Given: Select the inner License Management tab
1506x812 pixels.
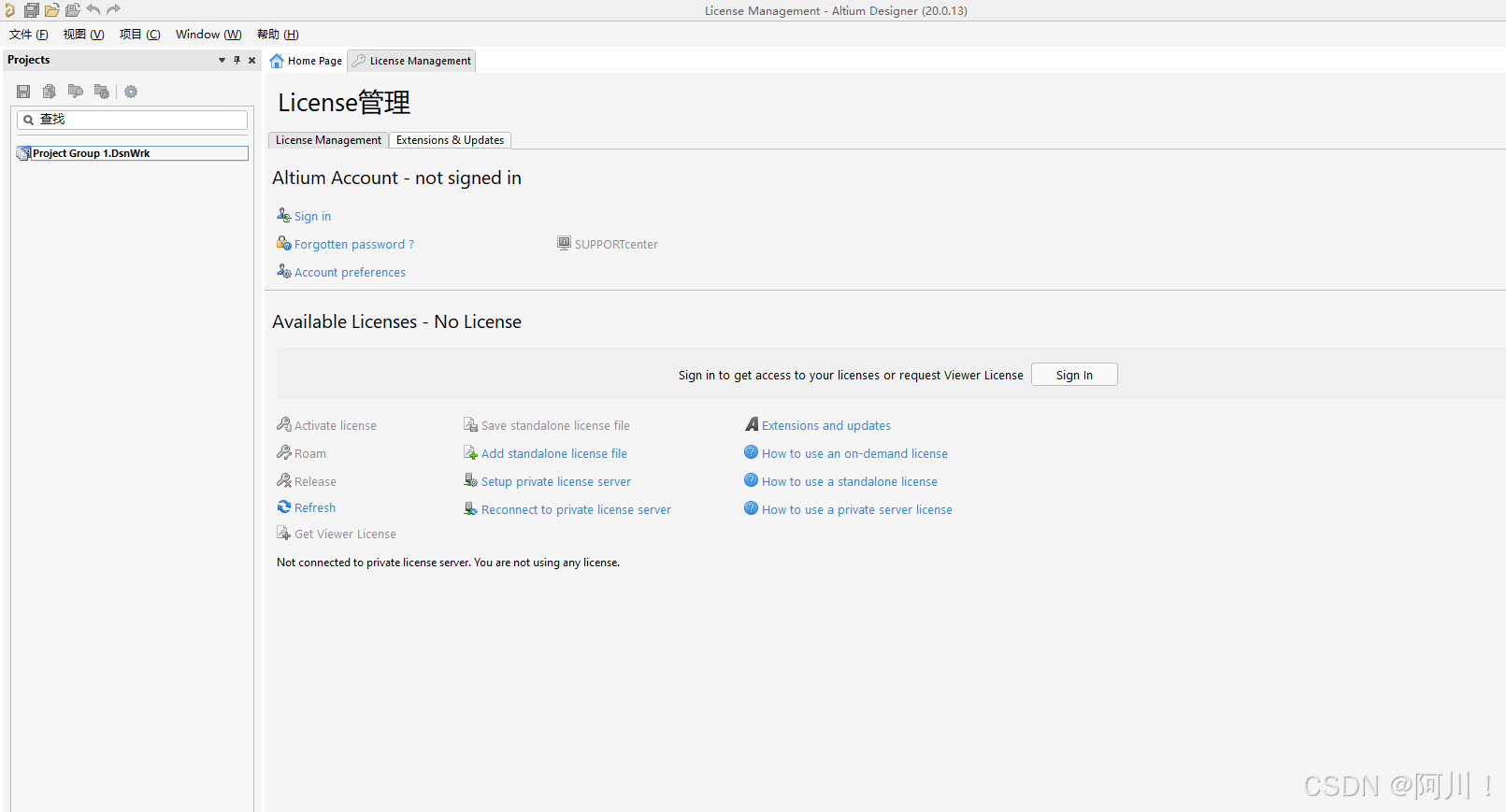Looking at the screenshot, I should [328, 140].
